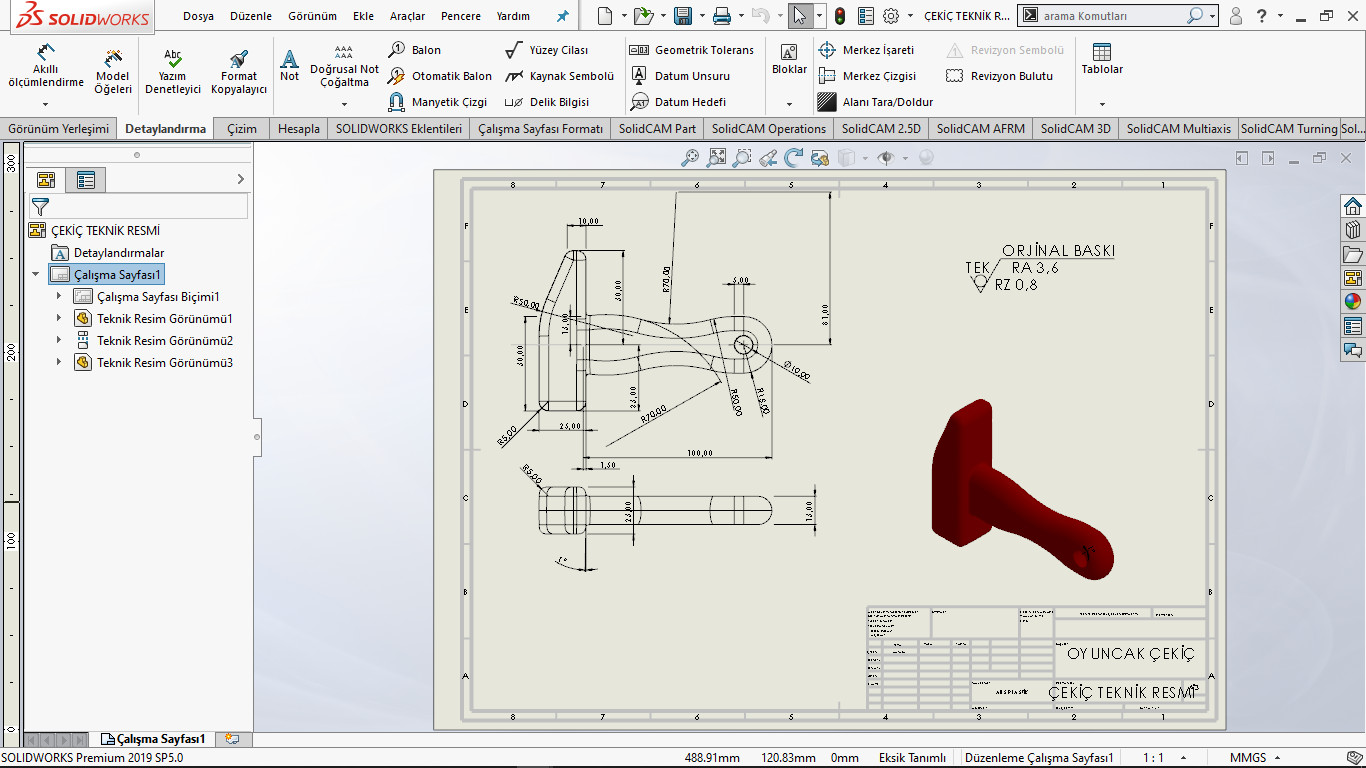Image resolution: width=1366 pixels, height=768 pixels.
Task: Open the SolidCAM Operations tab
Action: [769, 129]
